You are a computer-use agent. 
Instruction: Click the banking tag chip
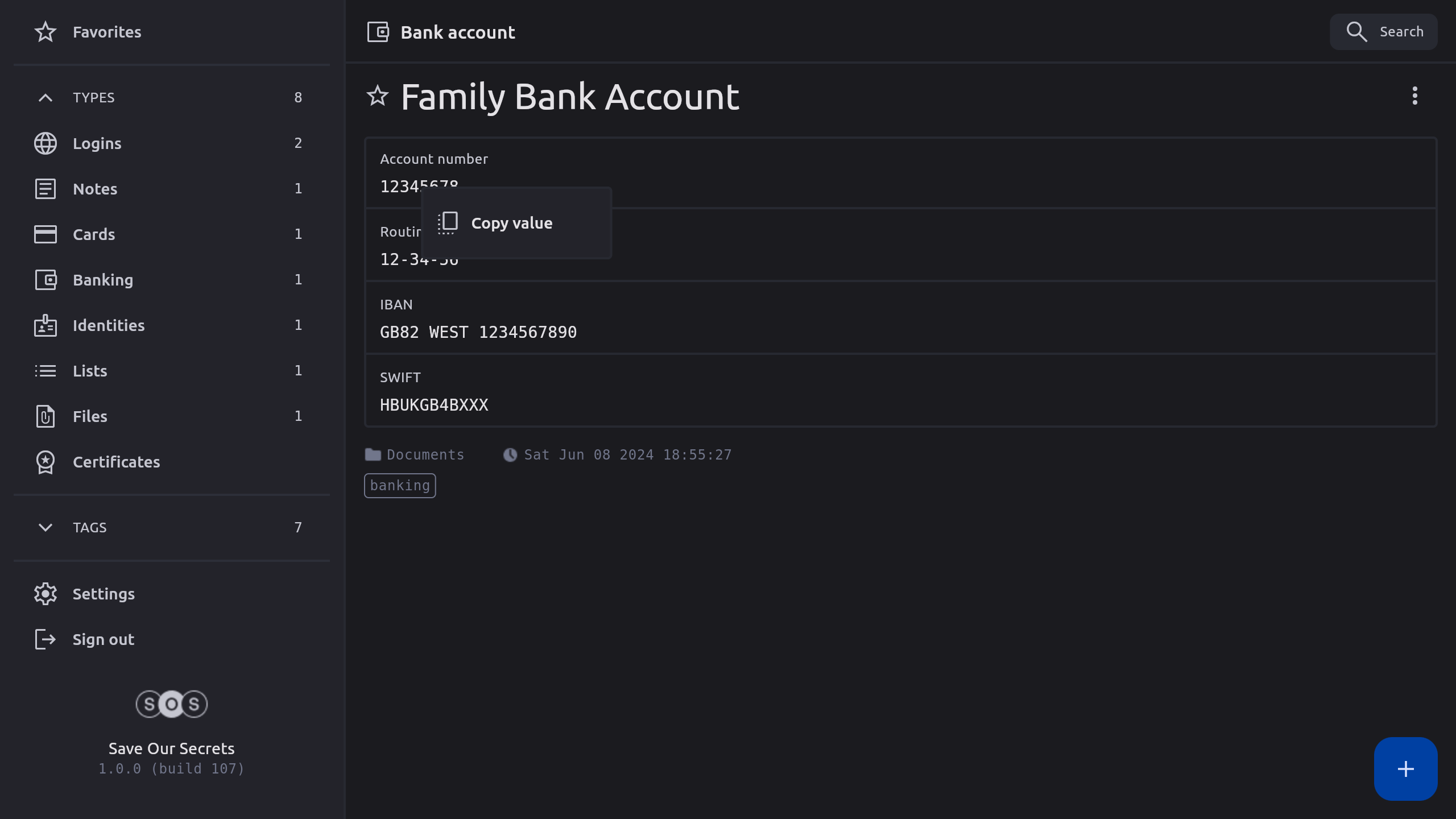point(400,486)
